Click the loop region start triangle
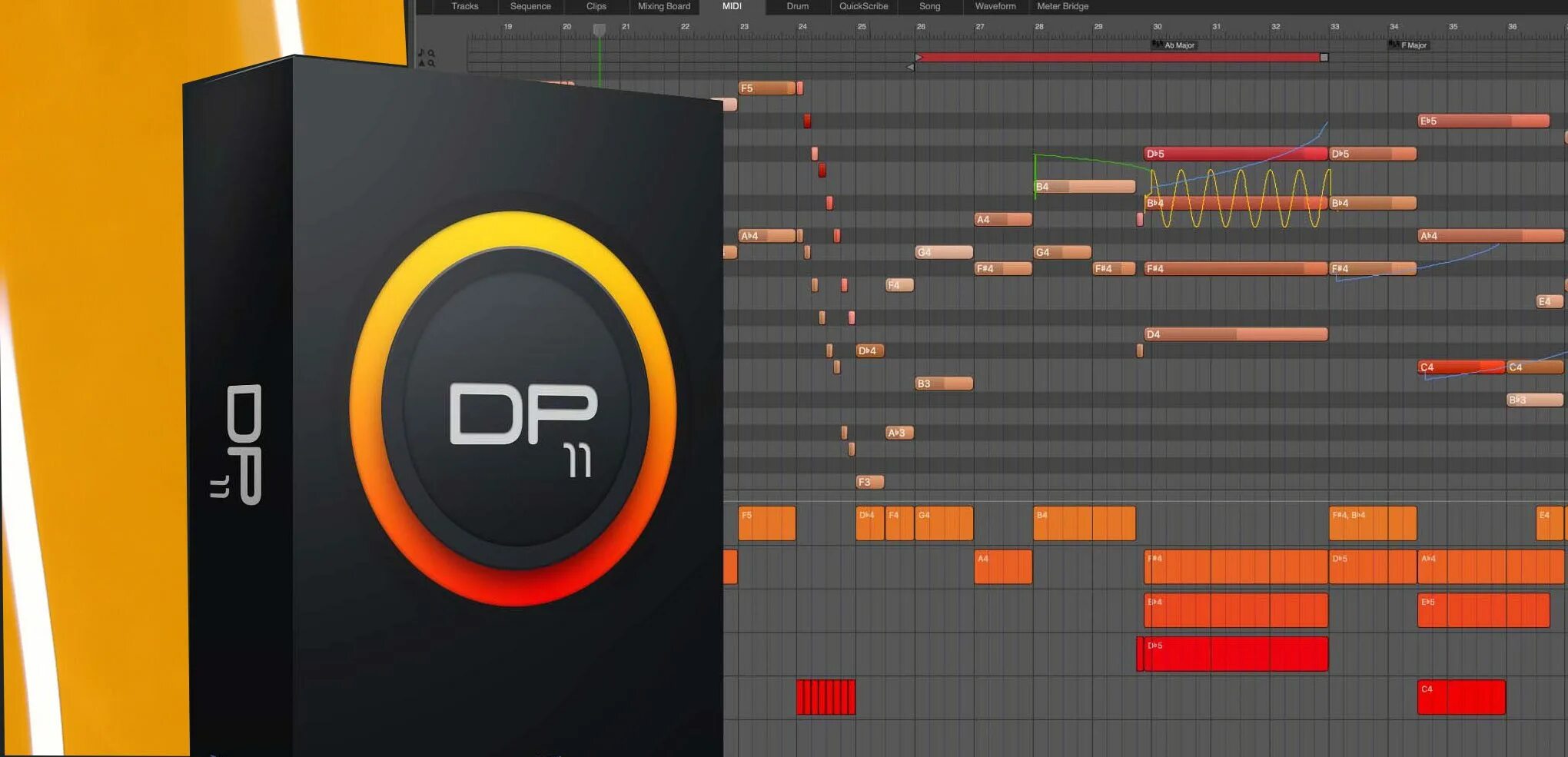 [919, 57]
